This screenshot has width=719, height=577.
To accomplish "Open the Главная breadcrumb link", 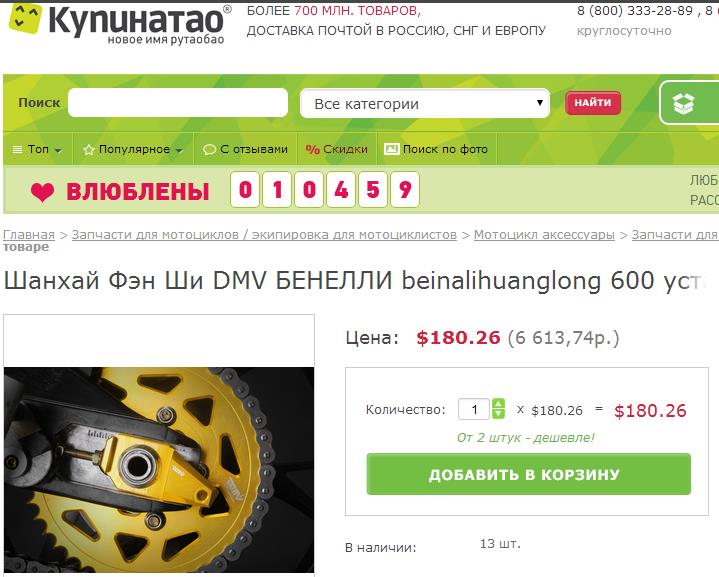I will (29, 234).
